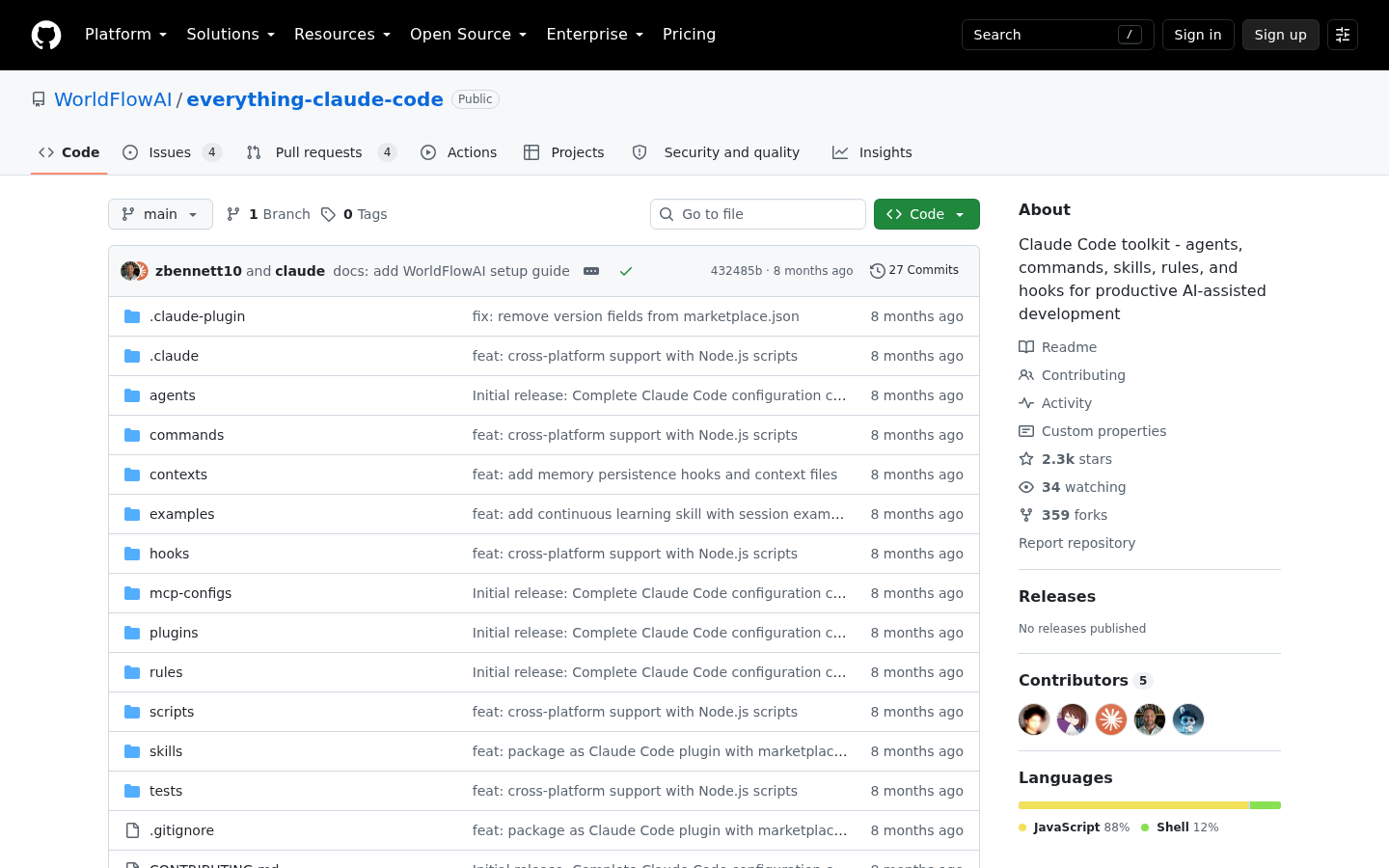Click the tag icon beside 0 Tags
This screenshot has width=1389, height=868.
(x=328, y=214)
